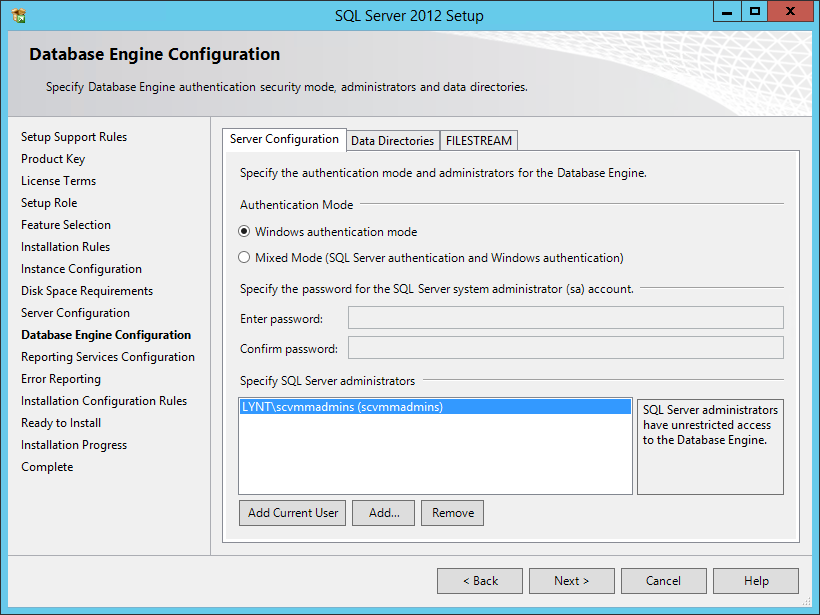Image resolution: width=820 pixels, height=615 pixels.
Task: Go to the previous page with Back
Action: tap(480, 581)
